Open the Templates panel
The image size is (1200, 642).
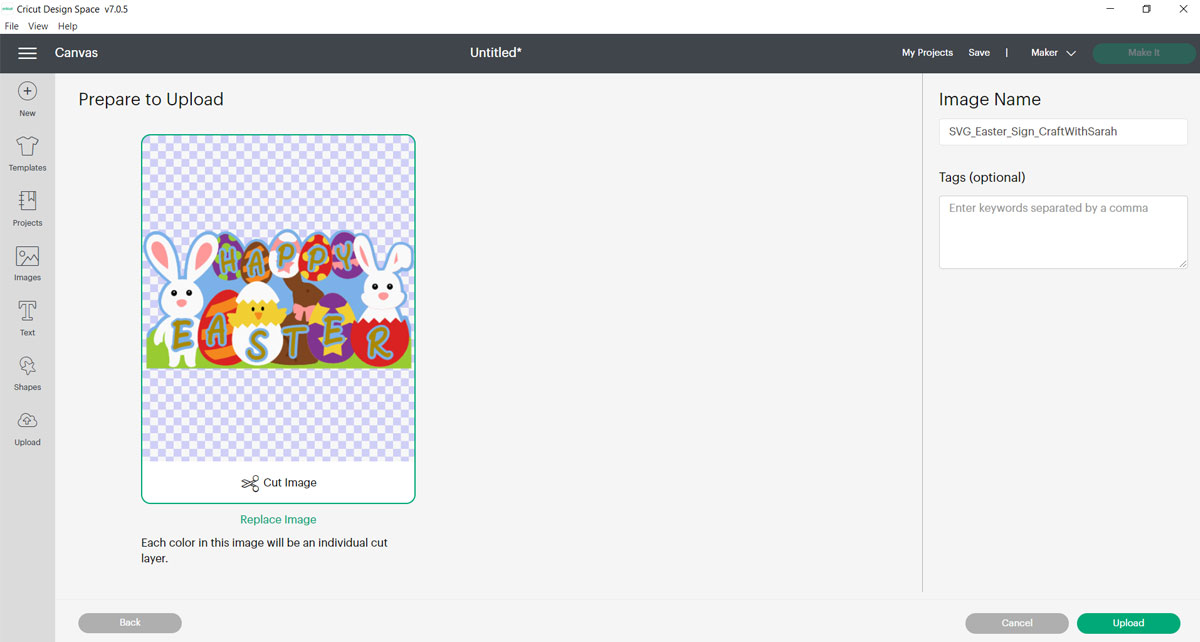point(27,152)
